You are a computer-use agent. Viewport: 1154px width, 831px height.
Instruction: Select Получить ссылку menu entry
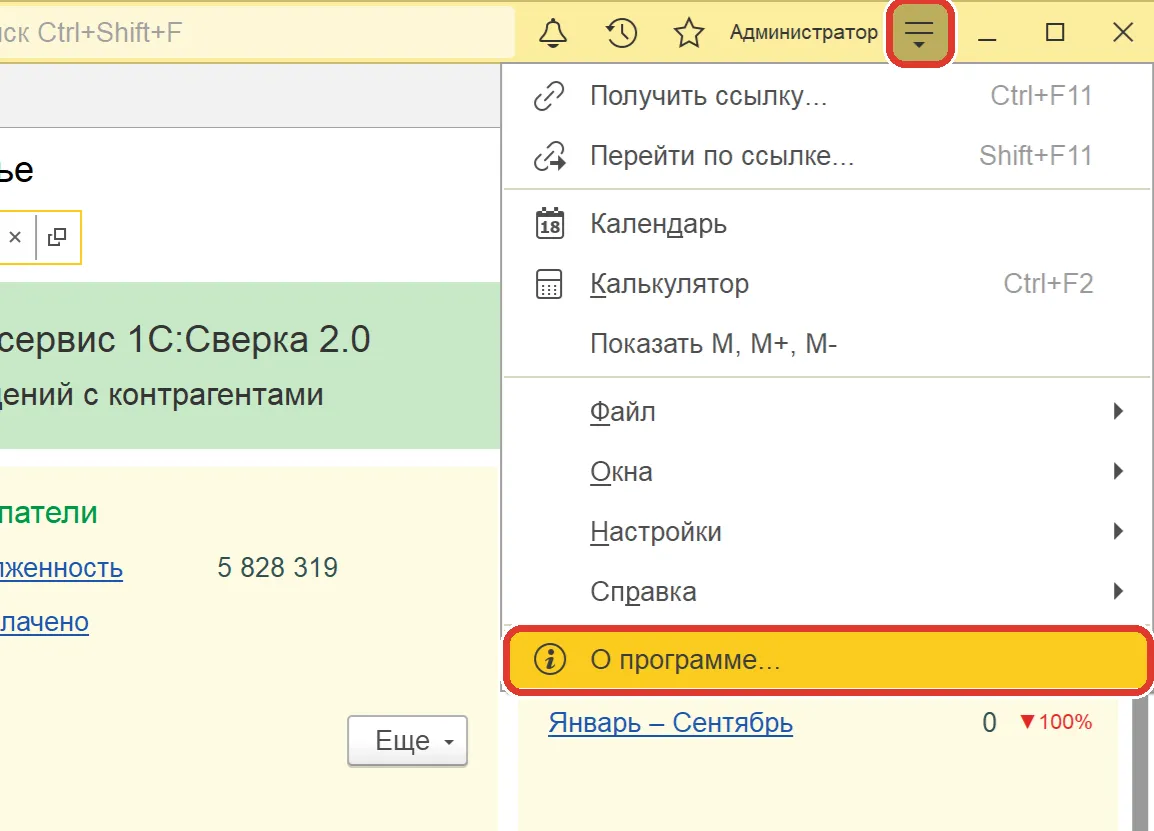[826, 96]
